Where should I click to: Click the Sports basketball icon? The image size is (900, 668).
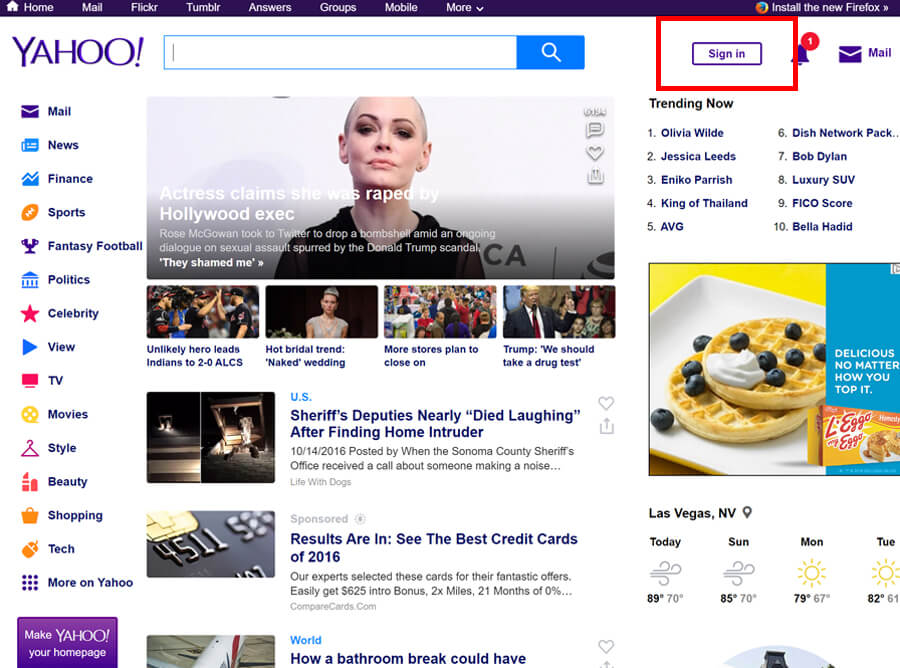point(30,212)
